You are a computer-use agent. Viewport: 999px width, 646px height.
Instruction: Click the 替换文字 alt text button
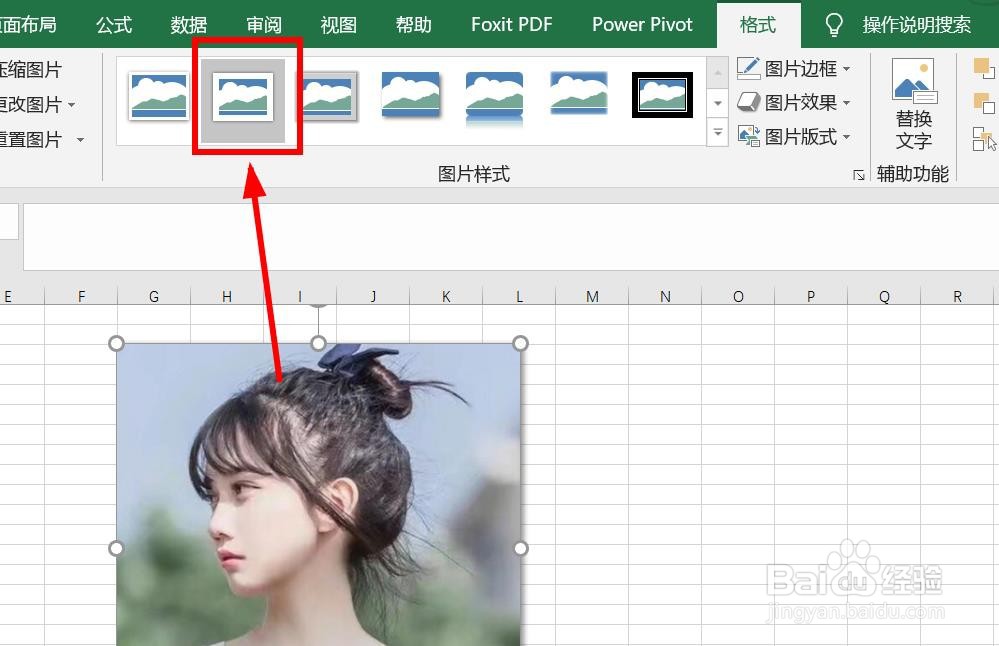click(914, 105)
